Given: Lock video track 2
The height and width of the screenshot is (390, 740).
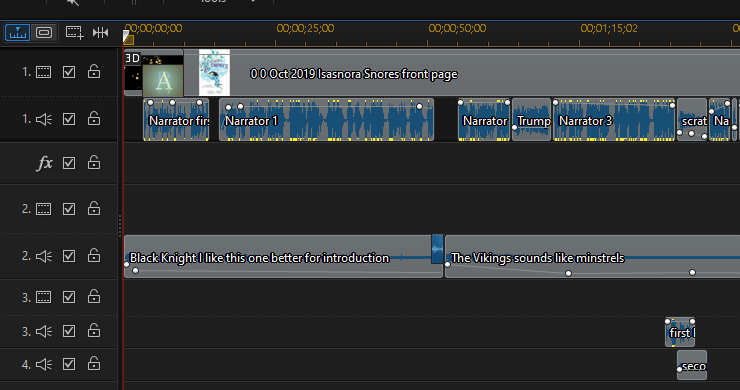Looking at the screenshot, I should (94, 208).
